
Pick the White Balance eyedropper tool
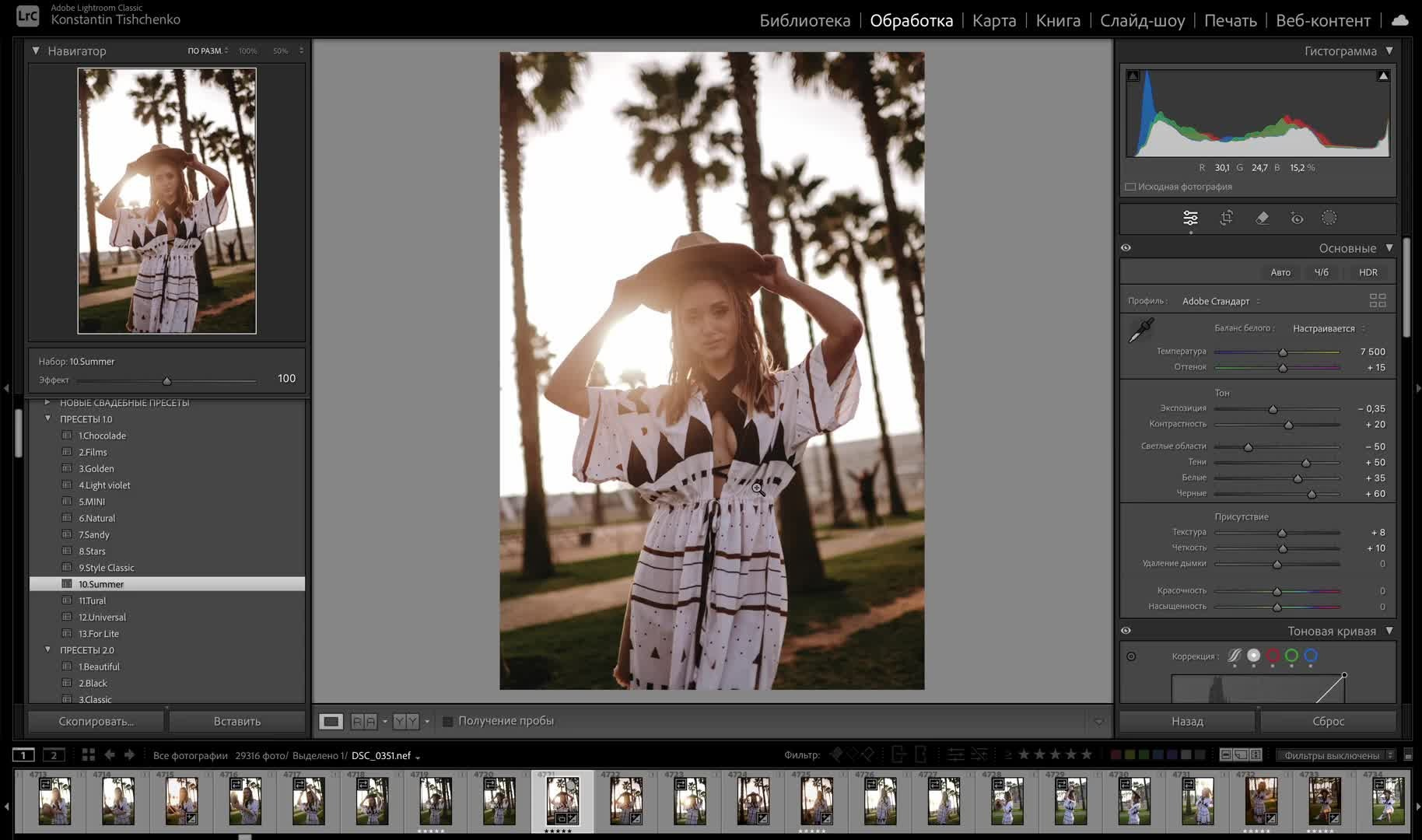1140,331
